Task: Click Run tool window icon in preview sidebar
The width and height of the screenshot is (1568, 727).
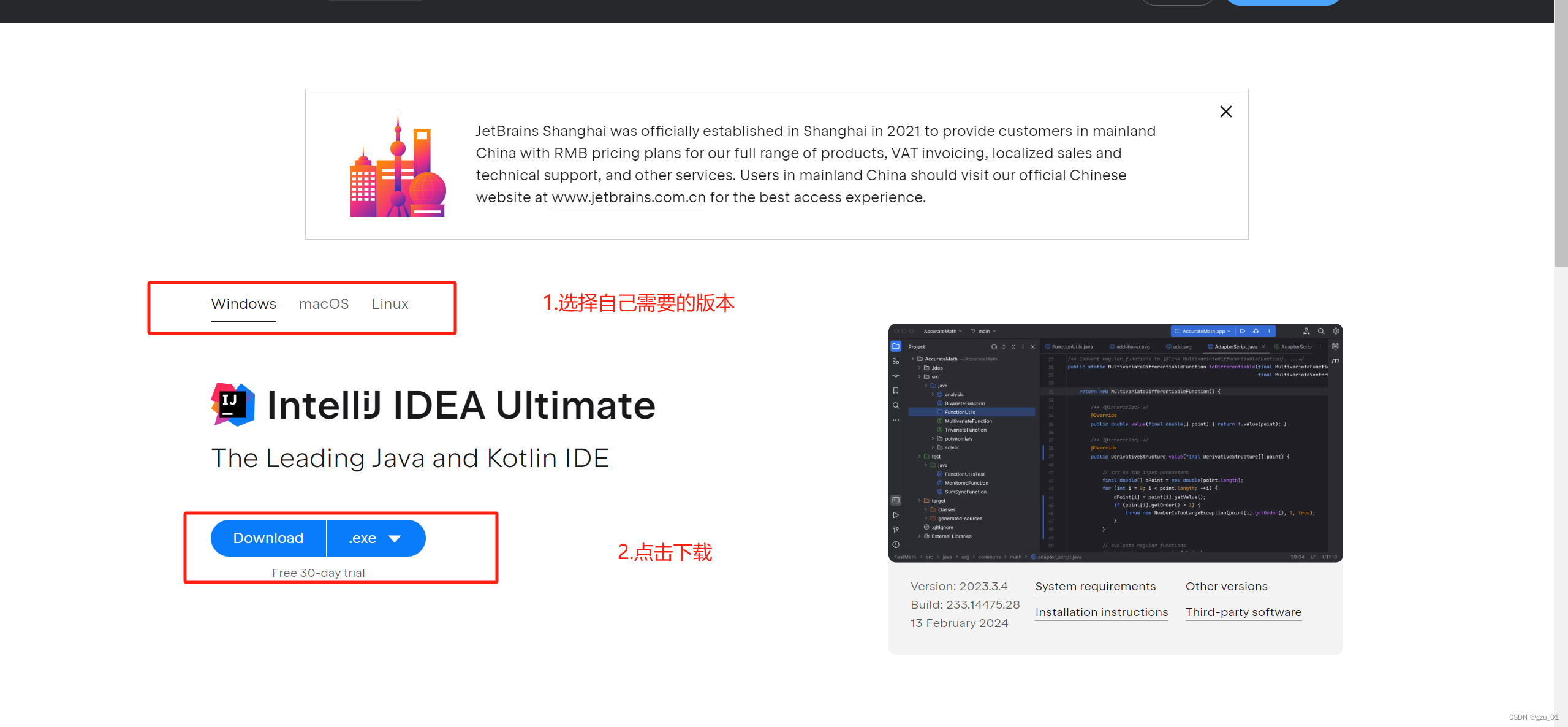Action: [896, 515]
